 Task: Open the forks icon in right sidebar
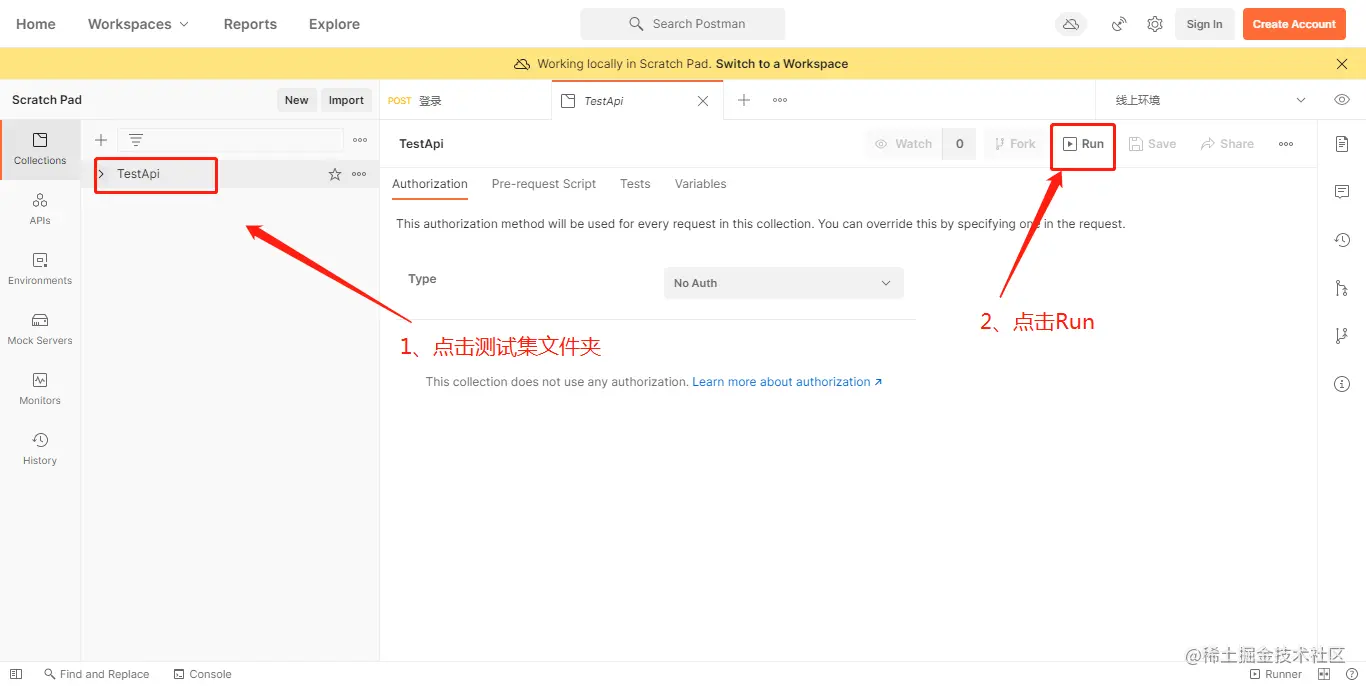coord(1342,336)
